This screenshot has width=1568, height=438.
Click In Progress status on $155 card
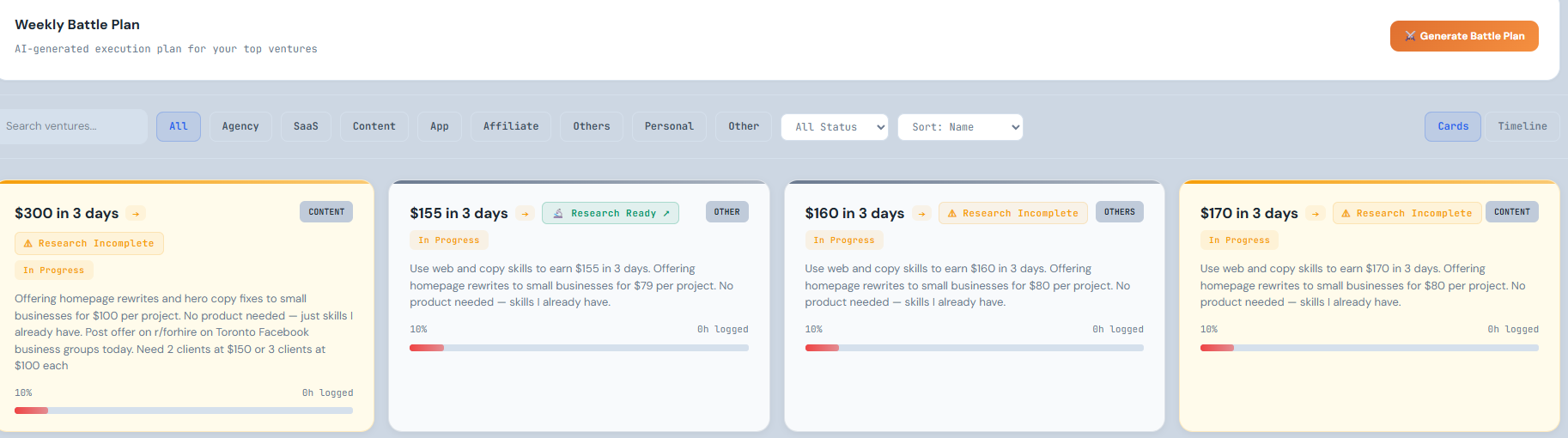pyautogui.click(x=449, y=240)
